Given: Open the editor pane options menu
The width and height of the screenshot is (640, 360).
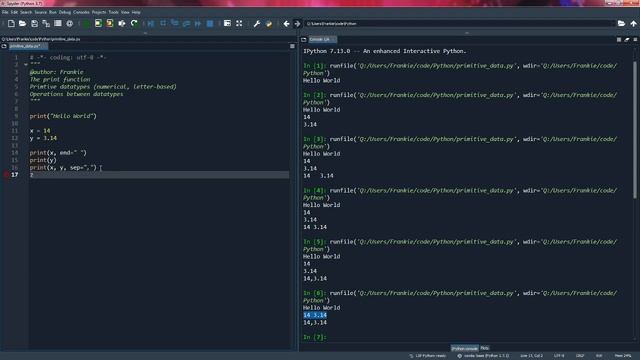Looking at the screenshot, I should [292, 46].
